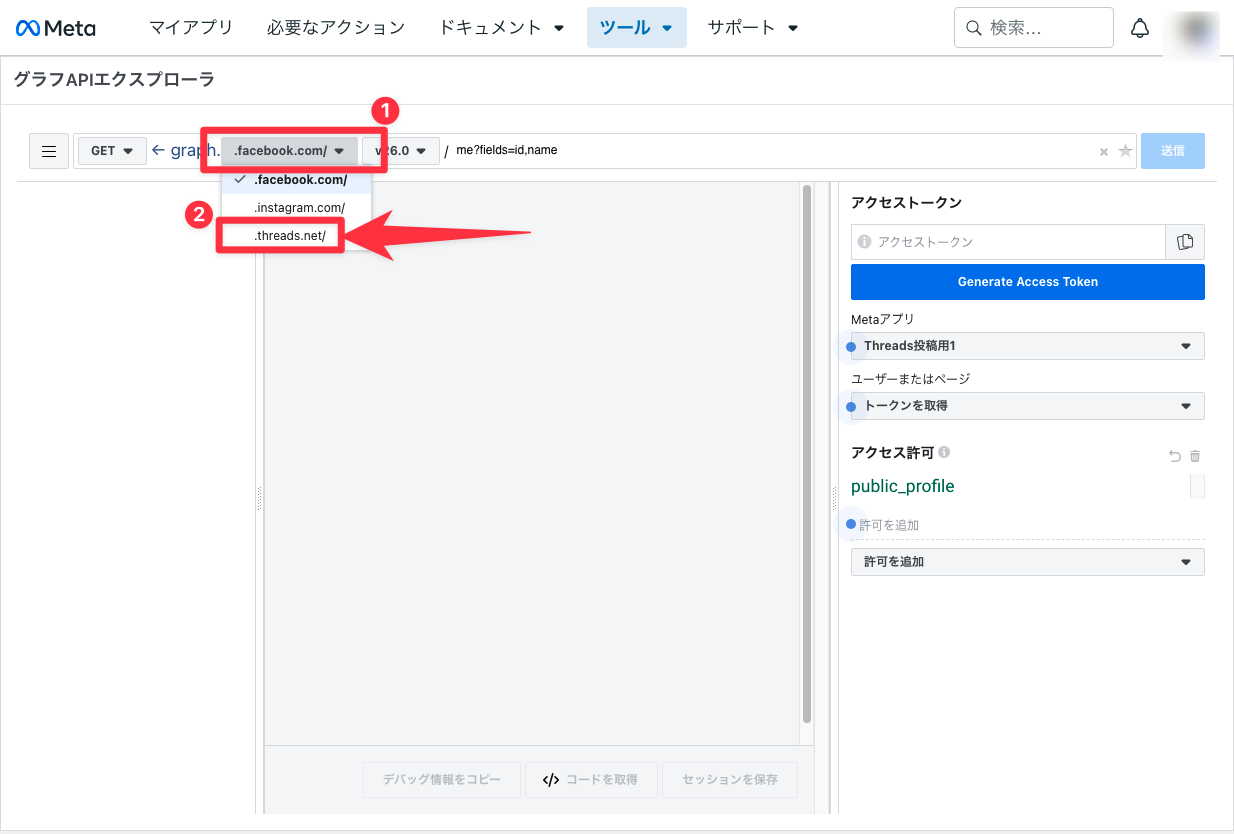Select .instagram.com/ from the domain list
This screenshot has height=834, width=1234.
tap(297, 208)
